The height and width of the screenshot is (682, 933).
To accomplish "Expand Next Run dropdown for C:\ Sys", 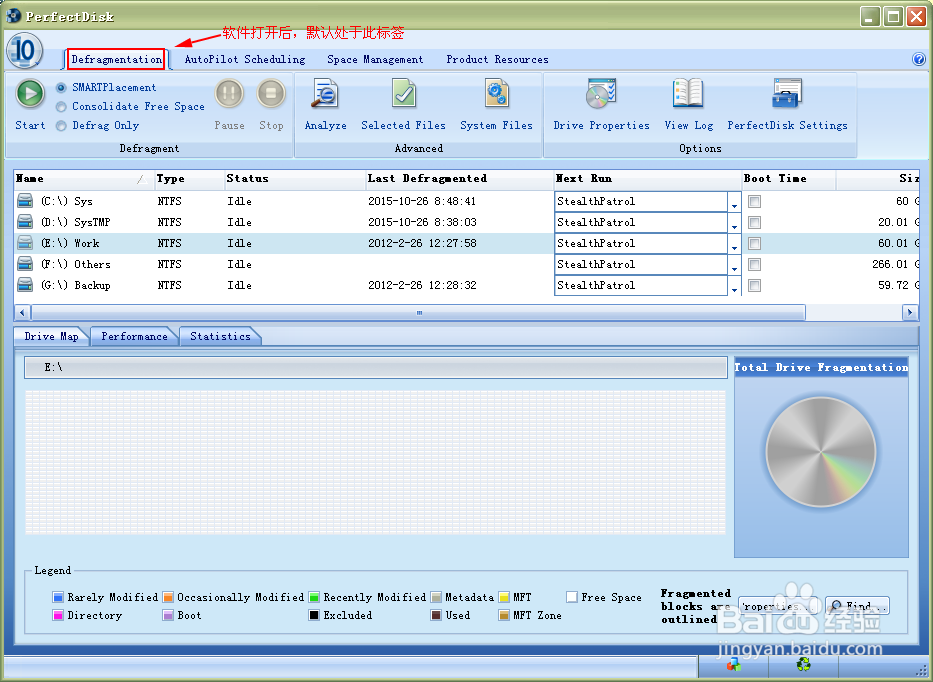I will [x=734, y=202].
